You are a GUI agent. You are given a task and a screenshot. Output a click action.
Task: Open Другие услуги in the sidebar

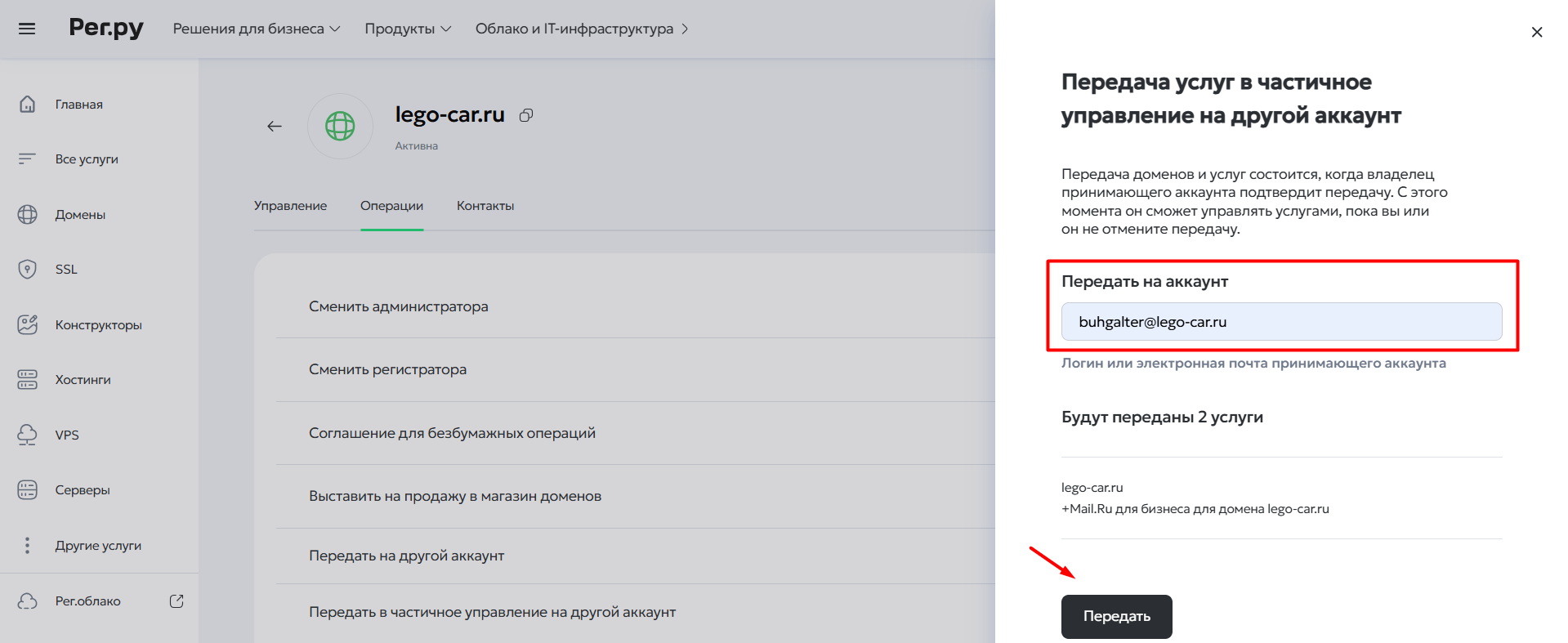pyautogui.click(x=99, y=545)
